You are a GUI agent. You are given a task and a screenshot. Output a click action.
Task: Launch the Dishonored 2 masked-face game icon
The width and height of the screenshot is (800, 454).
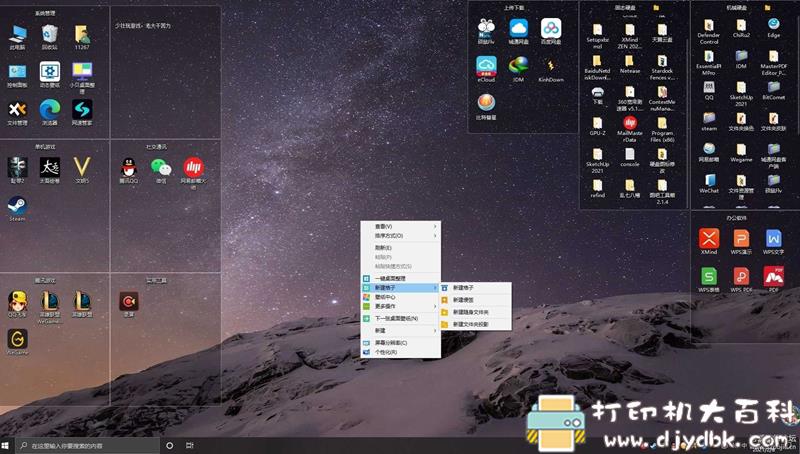pos(17,170)
